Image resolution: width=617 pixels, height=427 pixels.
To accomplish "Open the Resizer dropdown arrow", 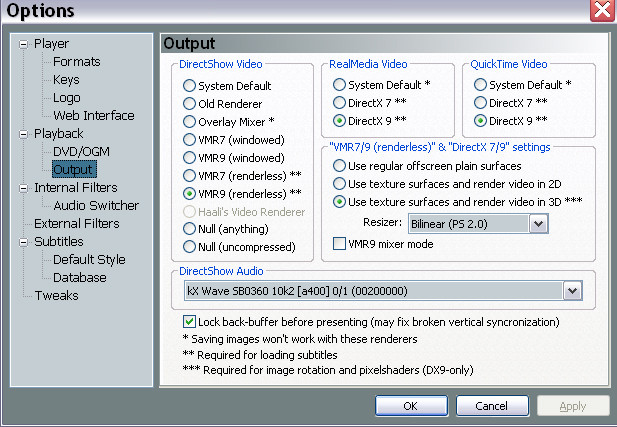I will click(x=538, y=224).
